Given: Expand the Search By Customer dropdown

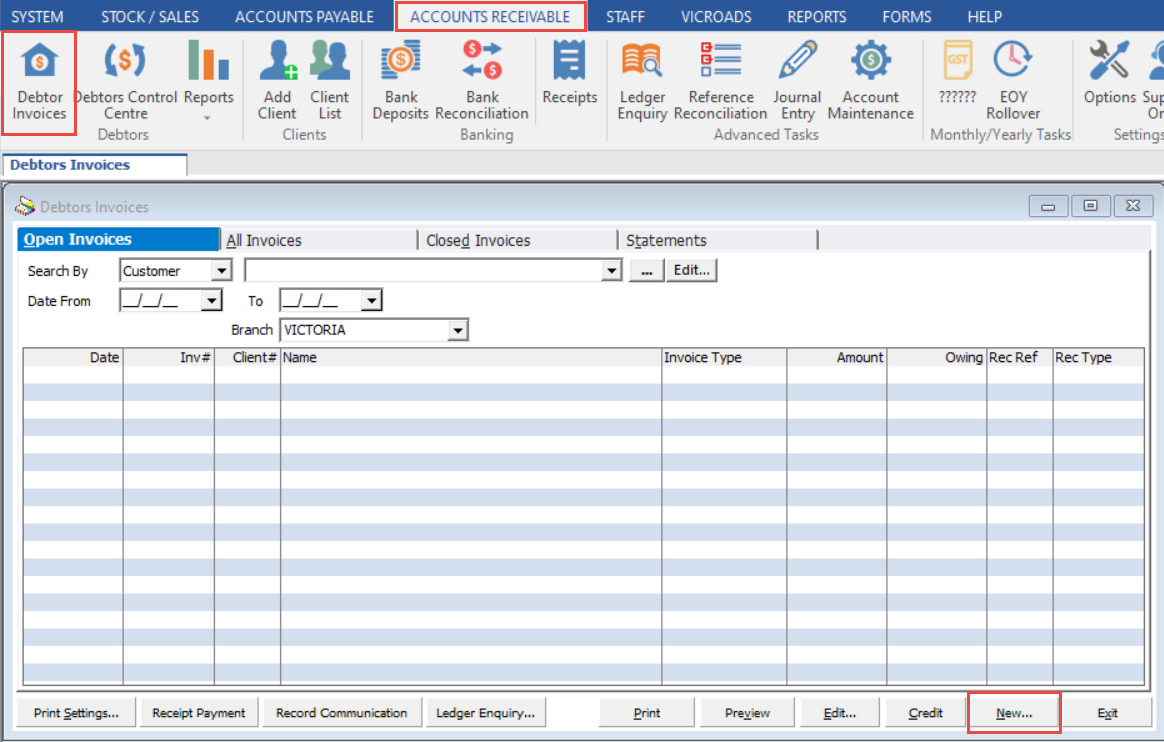Looking at the screenshot, I should click(221, 271).
